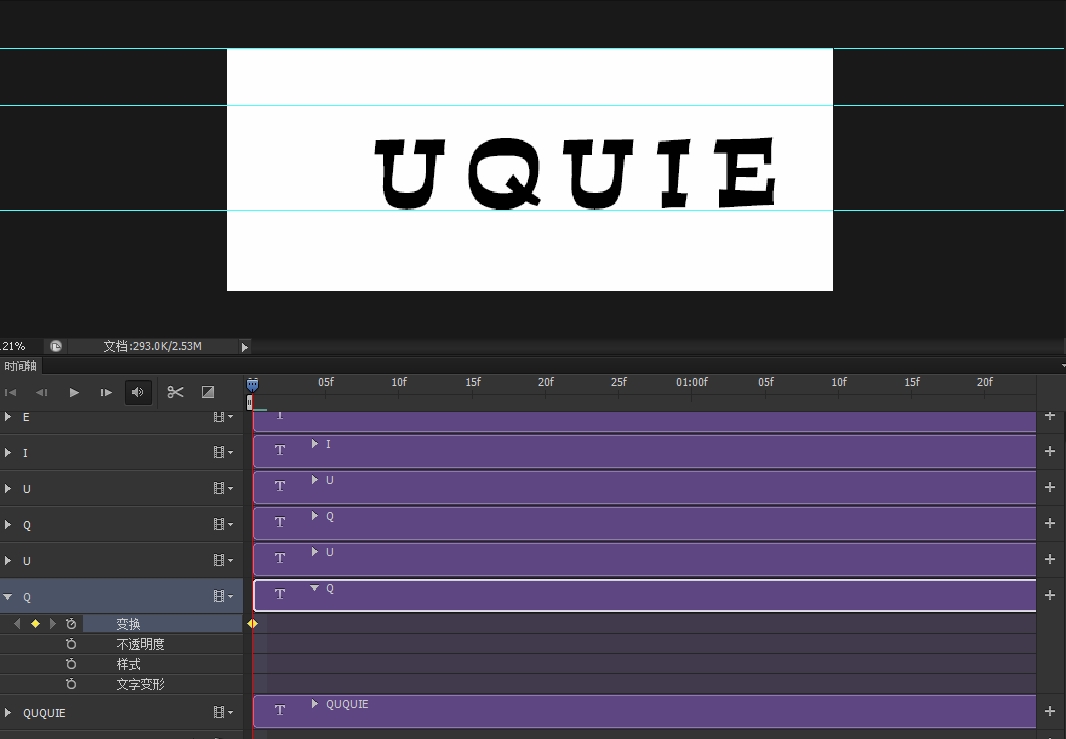
Task: Select the 变换 property row
Action: tap(128, 624)
